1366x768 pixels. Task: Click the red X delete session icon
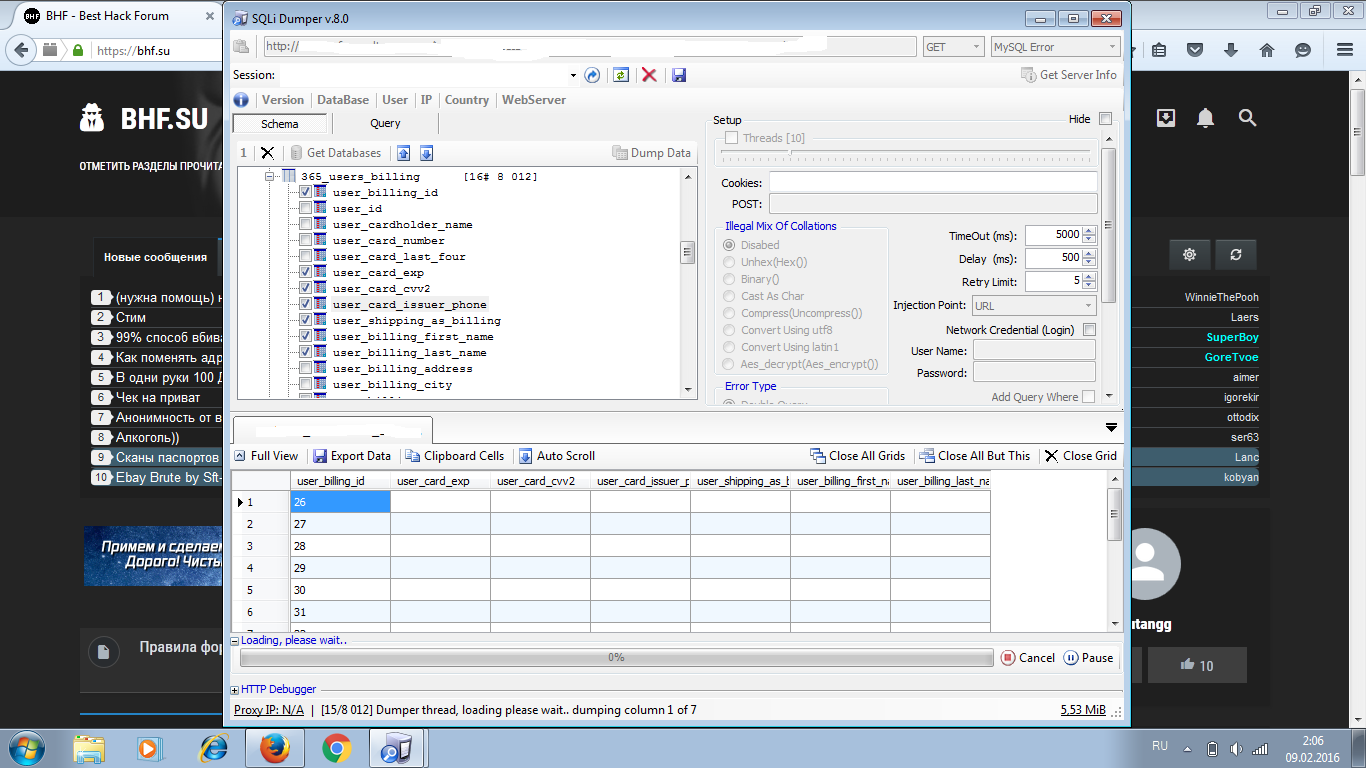[x=649, y=75]
